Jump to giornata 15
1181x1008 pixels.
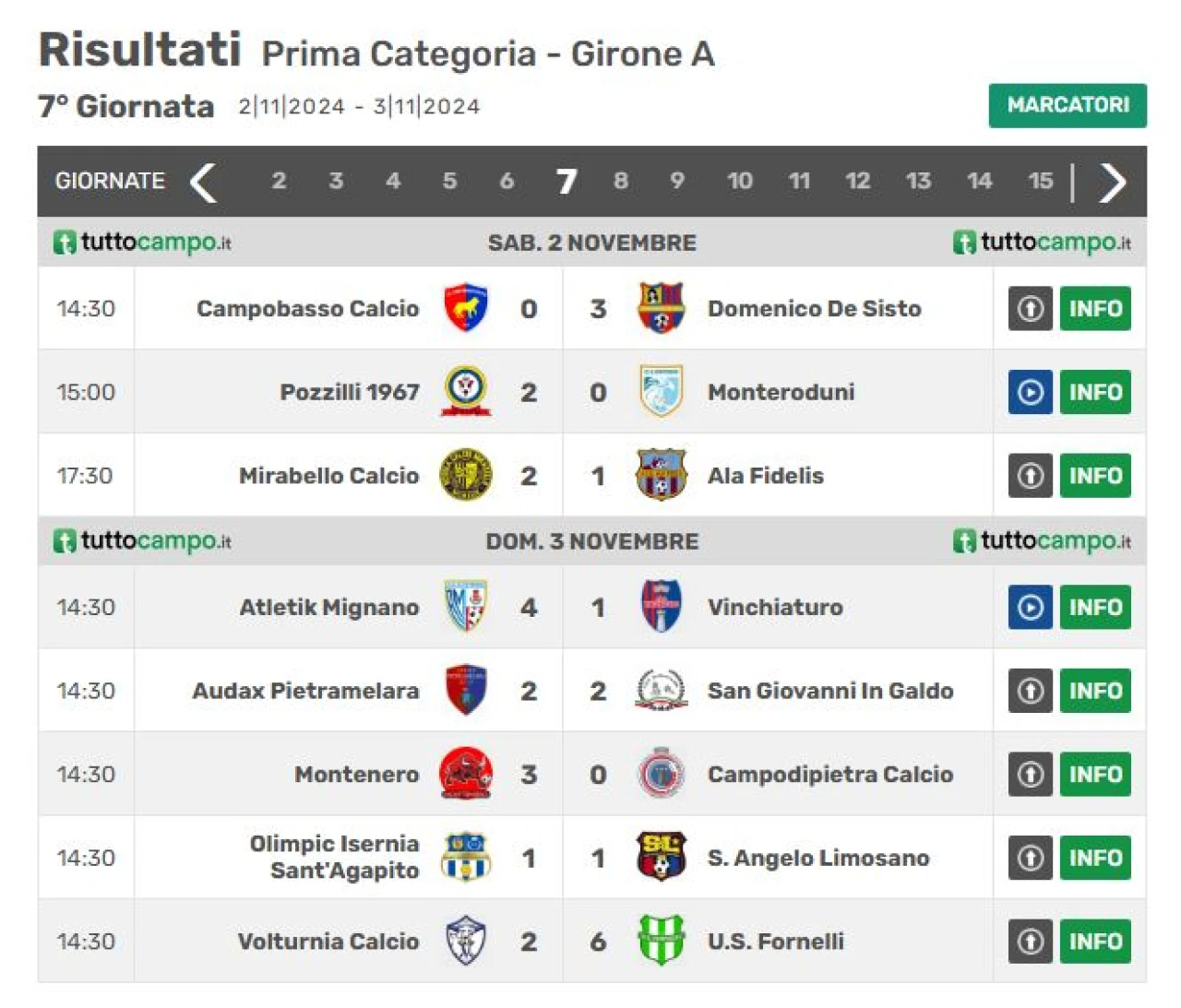(x=1040, y=181)
